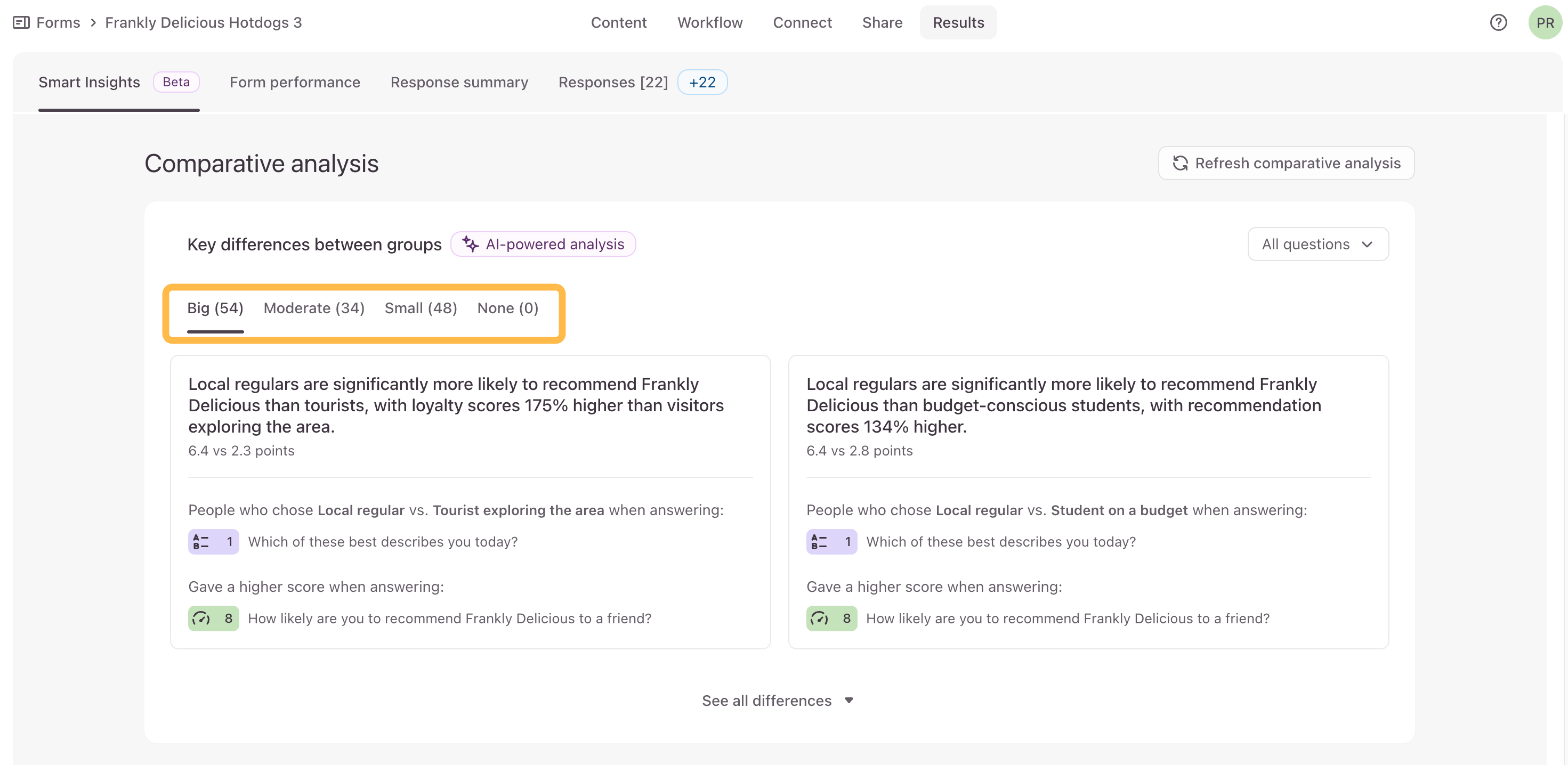The width and height of the screenshot is (1568, 765).
Task: Click the AI sparkle icon
Action: [470, 244]
